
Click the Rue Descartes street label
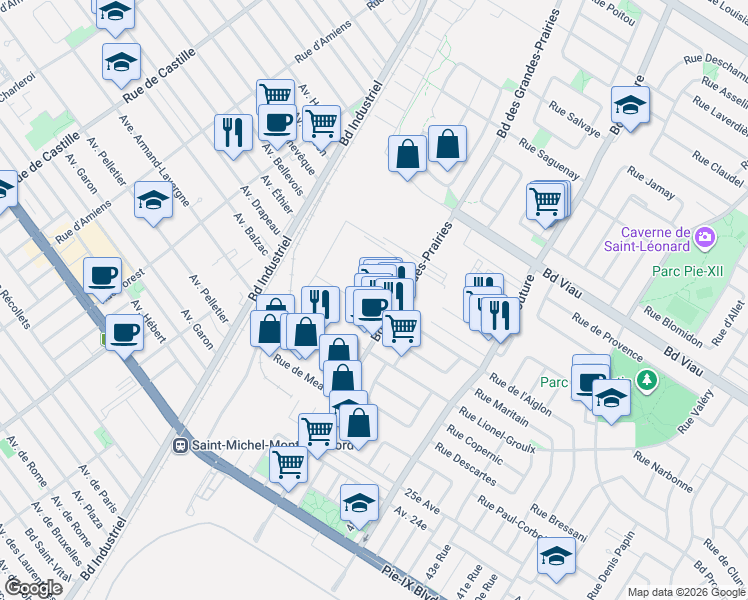pyautogui.click(x=466, y=464)
